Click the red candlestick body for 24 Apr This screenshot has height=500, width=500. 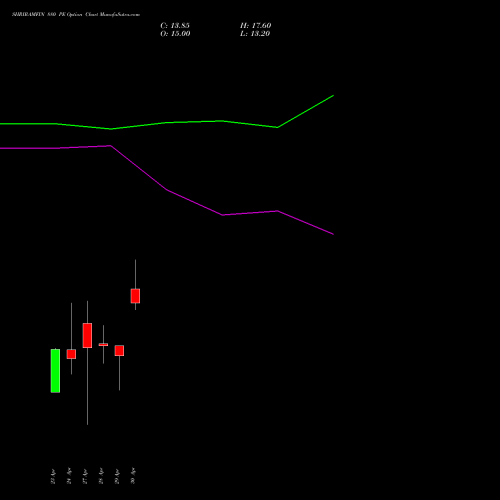coord(71,354)
